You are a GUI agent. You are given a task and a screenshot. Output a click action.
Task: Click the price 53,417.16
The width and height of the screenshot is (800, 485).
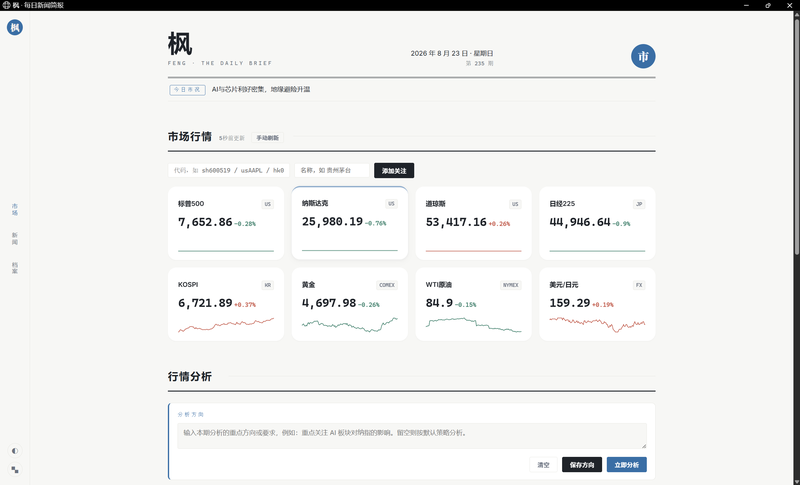coord(456,222)
